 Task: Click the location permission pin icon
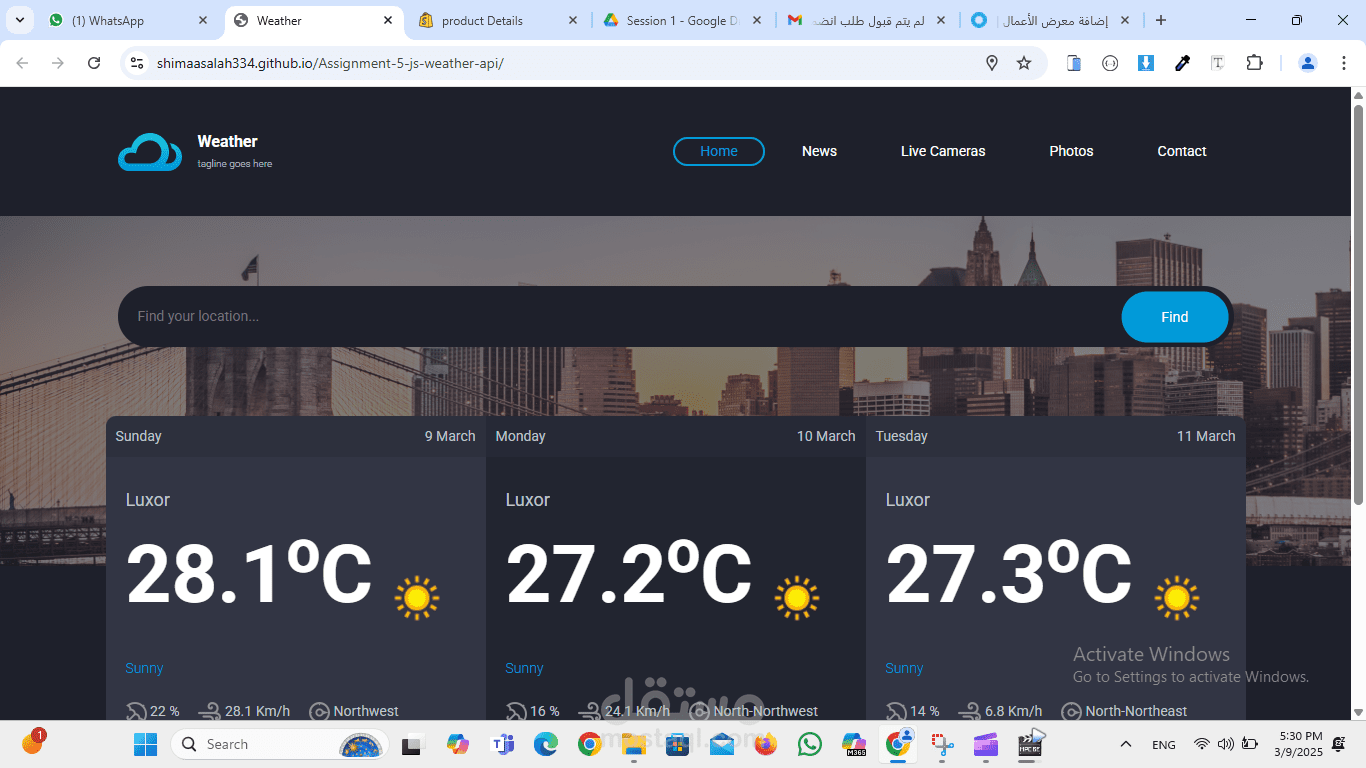click(992, 63)
